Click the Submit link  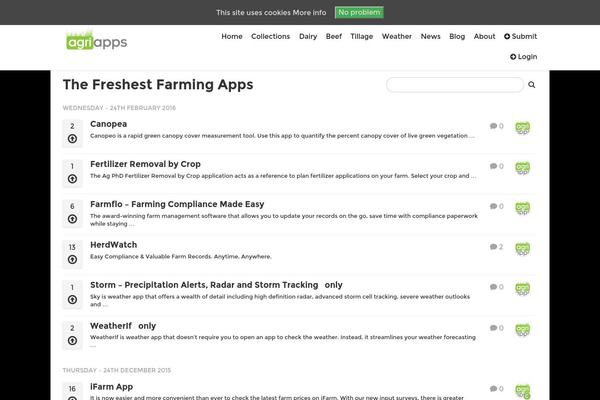(x=520, y=36)
